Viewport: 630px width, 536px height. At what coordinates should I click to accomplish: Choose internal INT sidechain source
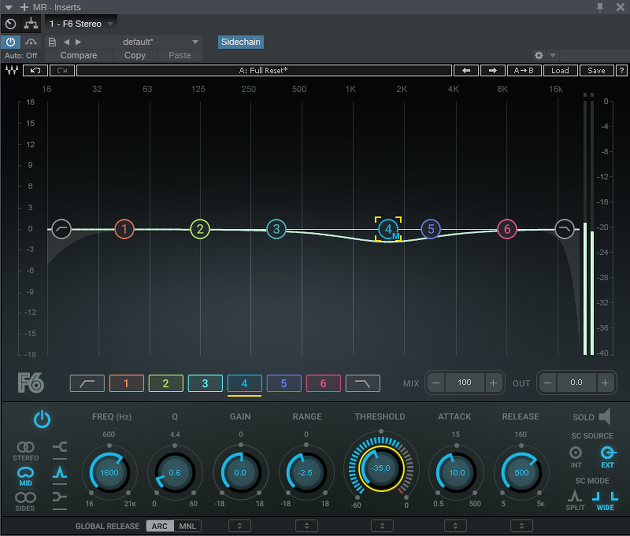tap(576, 457)
